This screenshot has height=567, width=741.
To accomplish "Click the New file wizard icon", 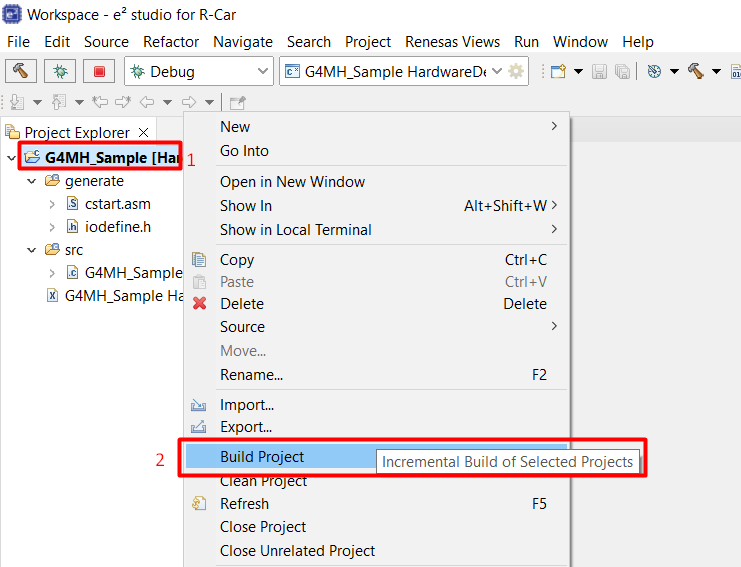I will (x=558, y=71).
